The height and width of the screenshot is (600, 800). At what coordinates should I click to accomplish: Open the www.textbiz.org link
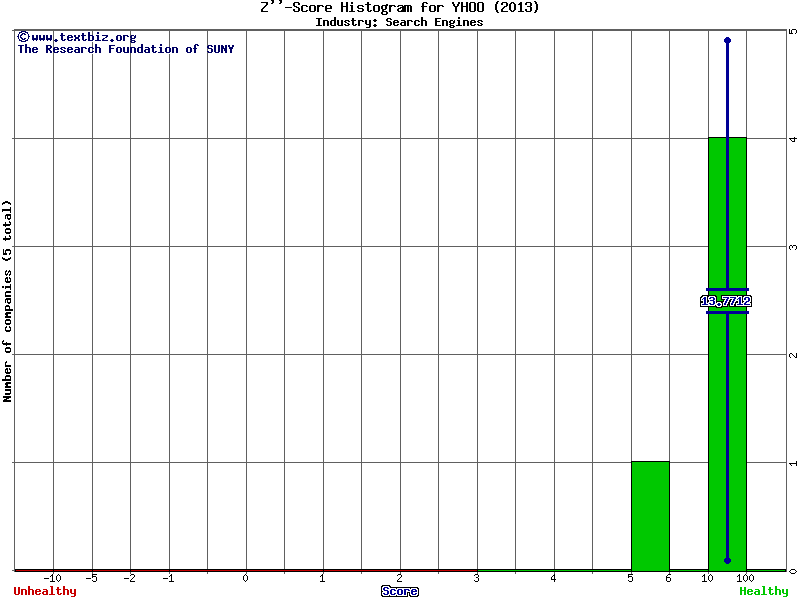83,37
